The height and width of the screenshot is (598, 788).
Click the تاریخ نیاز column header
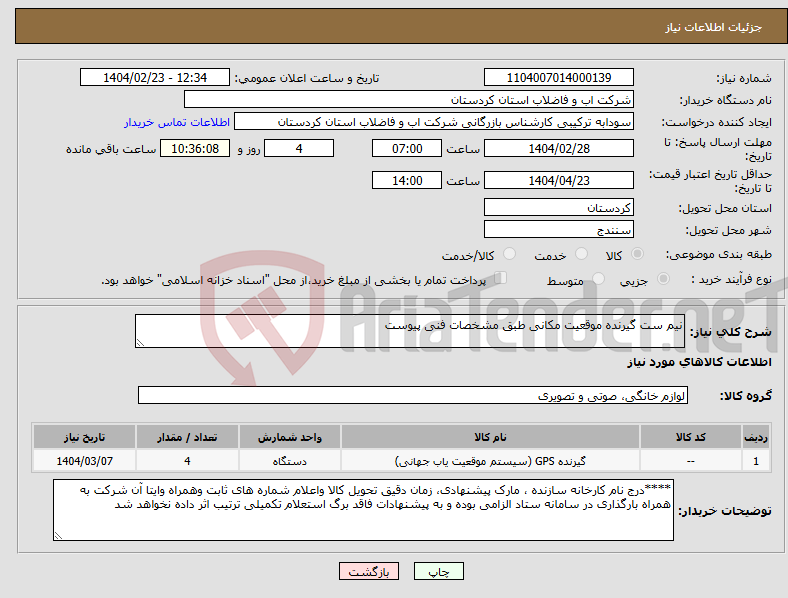click(84, 437)
